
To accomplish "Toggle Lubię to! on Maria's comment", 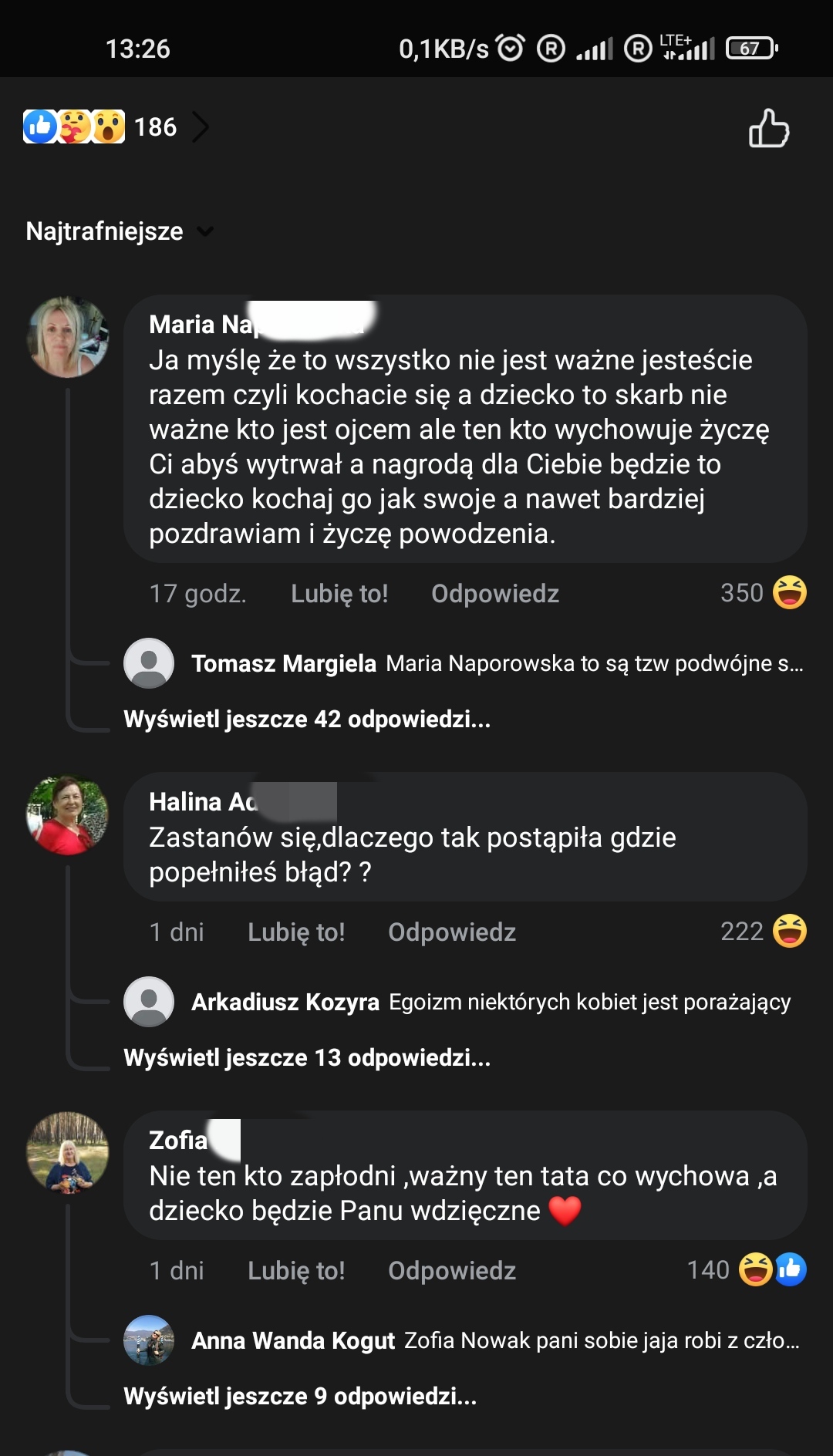I will [x=339, y=594].
